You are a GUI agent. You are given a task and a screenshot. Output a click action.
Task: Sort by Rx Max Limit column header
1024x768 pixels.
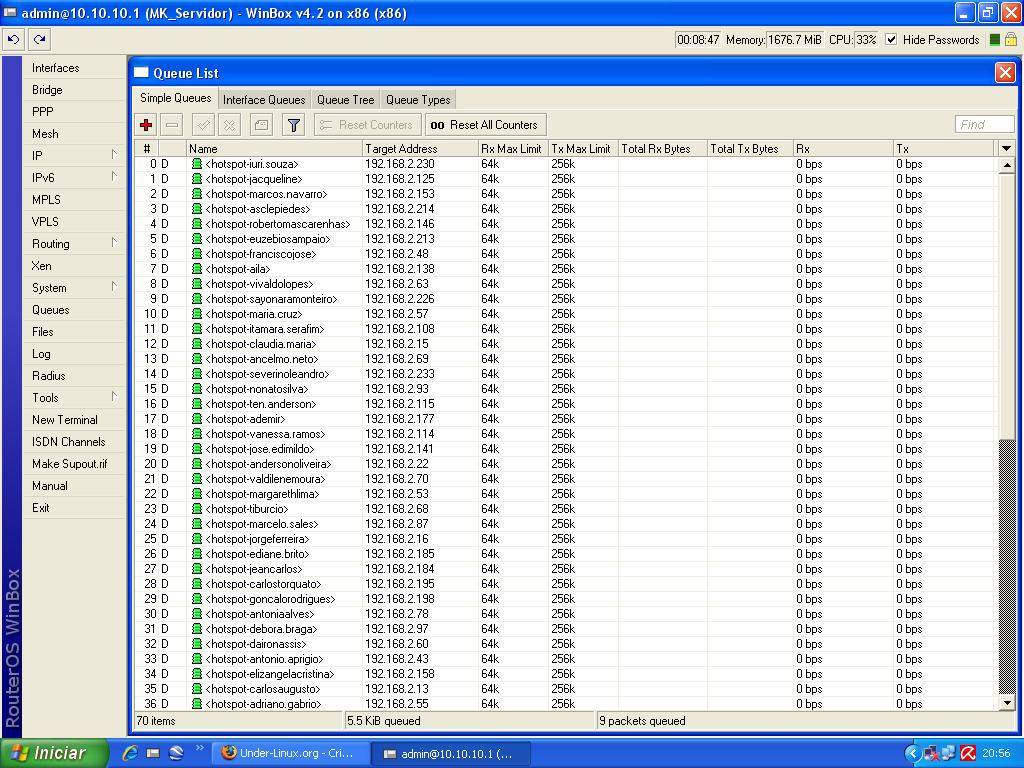click(513, 149)
